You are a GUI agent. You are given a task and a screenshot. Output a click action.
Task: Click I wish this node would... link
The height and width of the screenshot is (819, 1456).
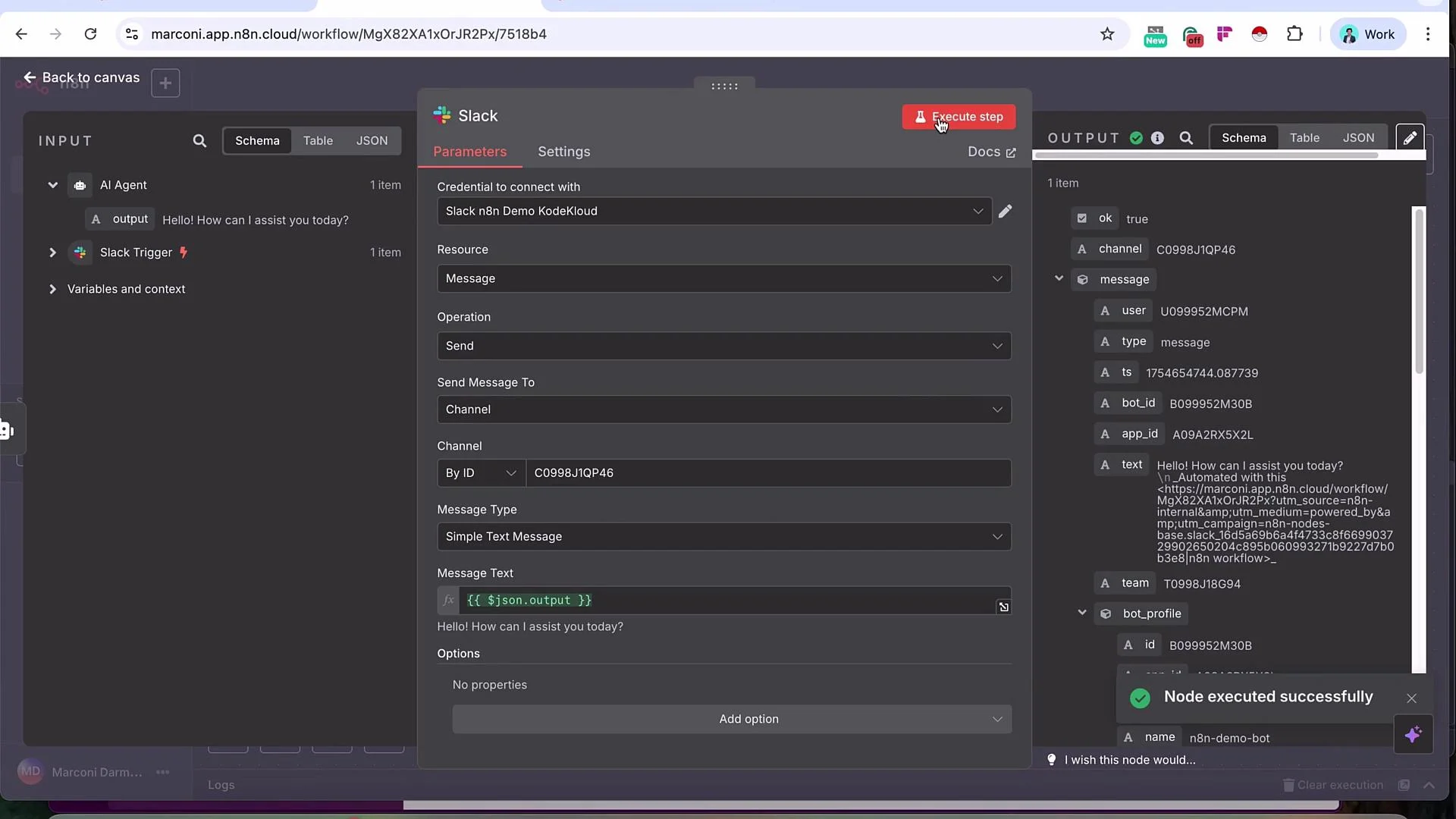point(1130,760)
